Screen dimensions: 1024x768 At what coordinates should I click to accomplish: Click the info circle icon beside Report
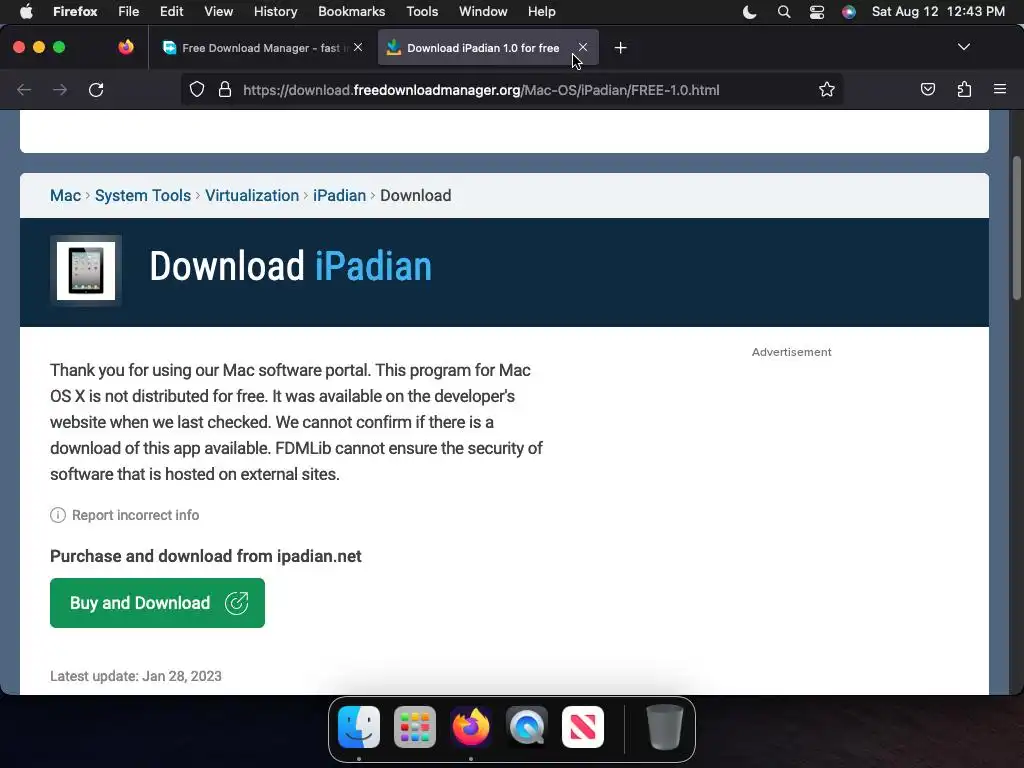coord(58,515)
